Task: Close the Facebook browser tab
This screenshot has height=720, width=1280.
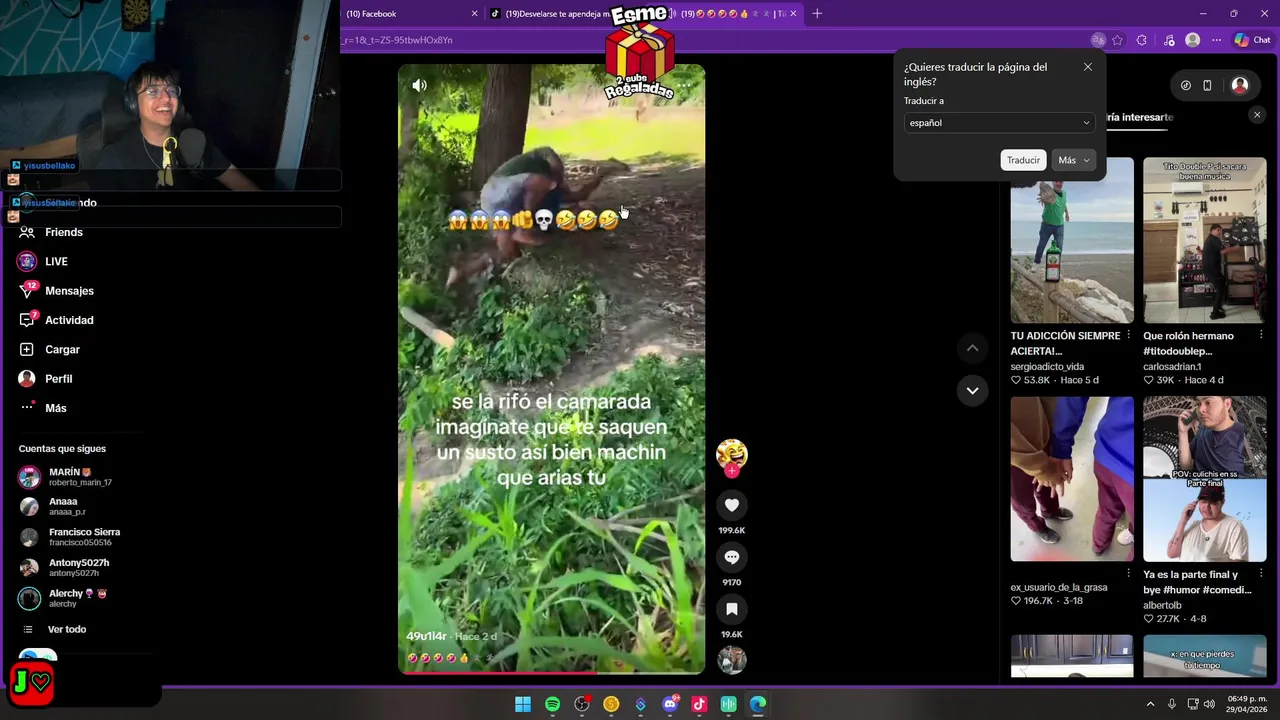Action: click(474, 14)
